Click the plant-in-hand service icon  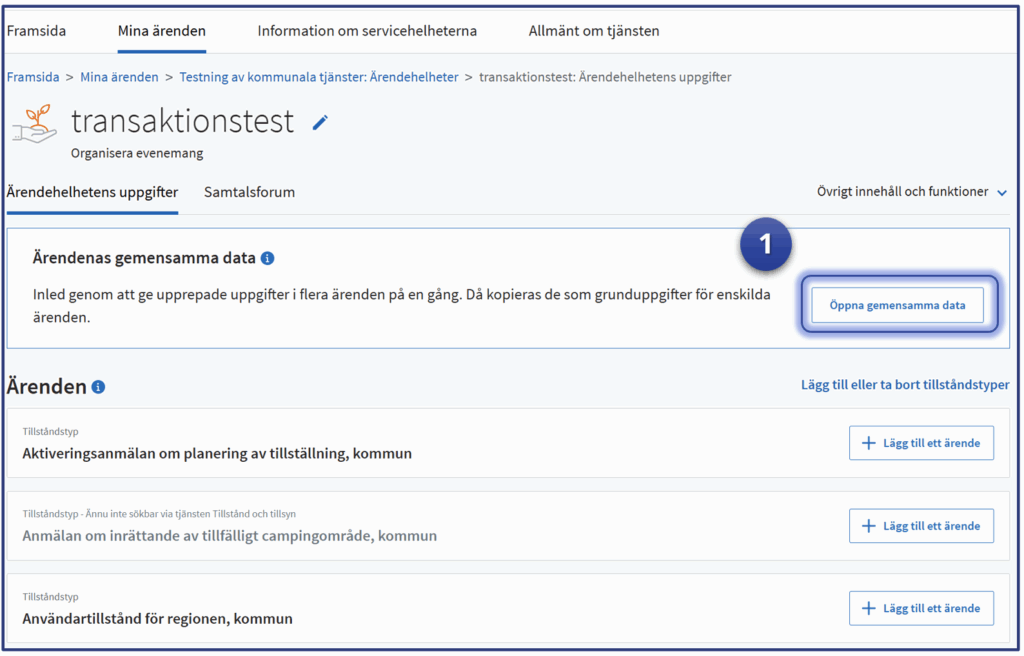pyautogui.click(x=34, y=125)
